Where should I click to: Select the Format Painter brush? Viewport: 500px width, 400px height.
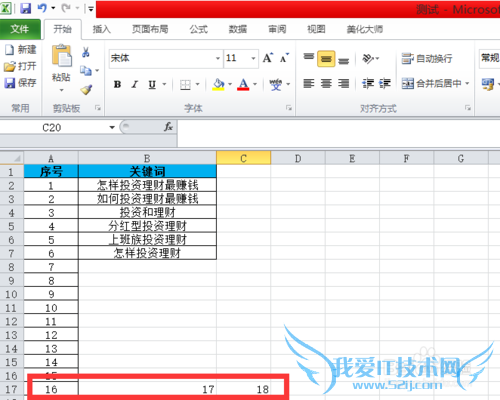(86, 89)
